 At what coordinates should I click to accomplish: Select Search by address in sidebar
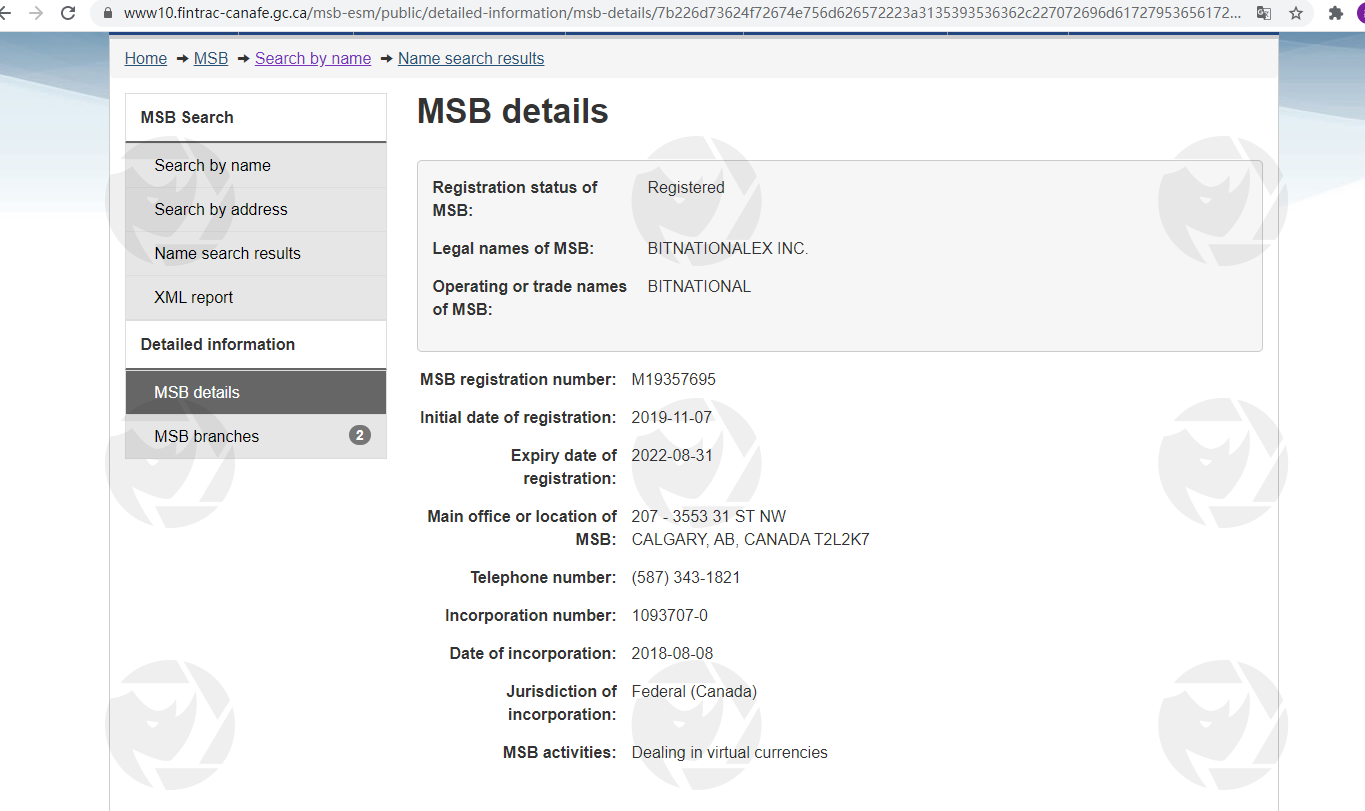(x=221, y=209)
